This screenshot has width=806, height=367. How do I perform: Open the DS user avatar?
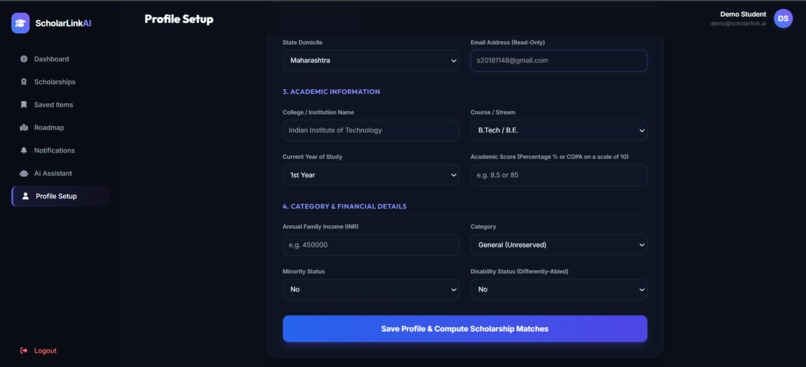click(x=783, y=19)
